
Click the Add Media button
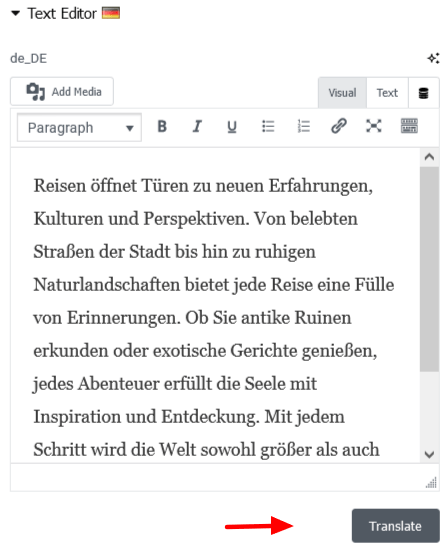tap(62, 92)
